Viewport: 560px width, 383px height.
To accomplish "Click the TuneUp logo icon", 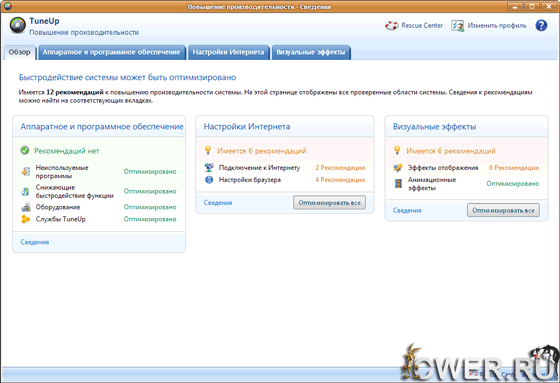I will point(18,25).
